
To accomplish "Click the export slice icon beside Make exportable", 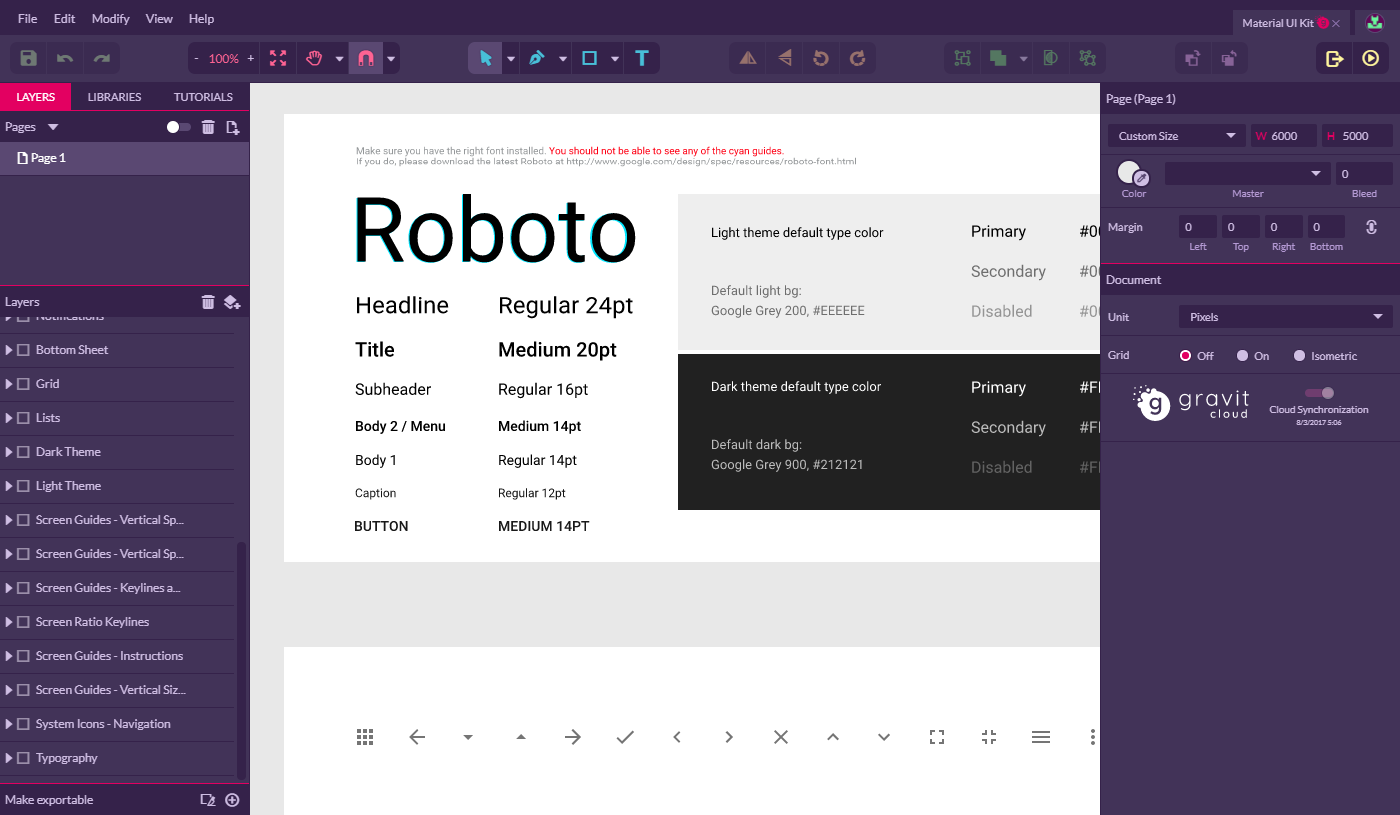I will [207, 800].
